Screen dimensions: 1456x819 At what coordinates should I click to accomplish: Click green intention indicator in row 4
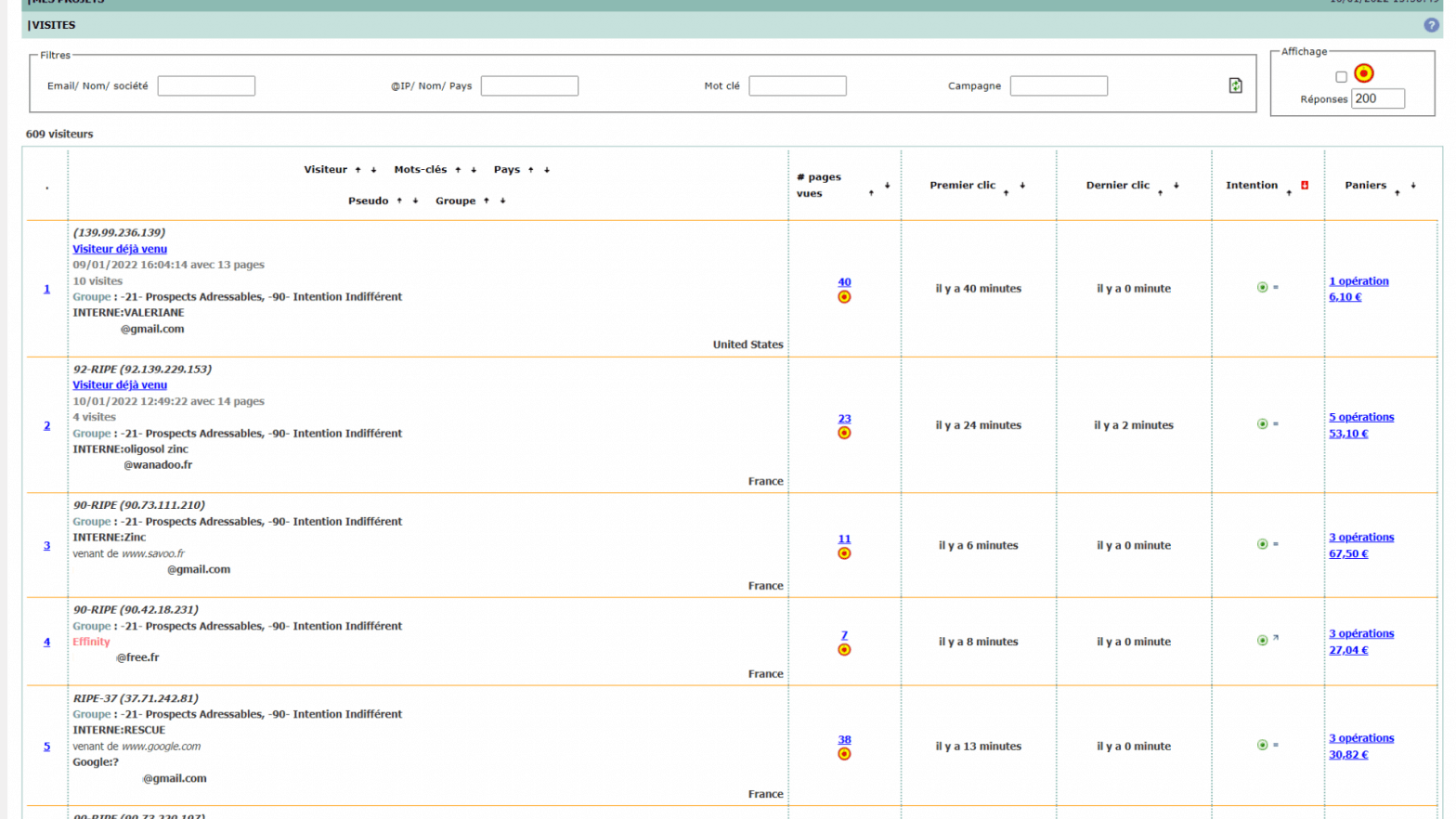pos(1262,641)
